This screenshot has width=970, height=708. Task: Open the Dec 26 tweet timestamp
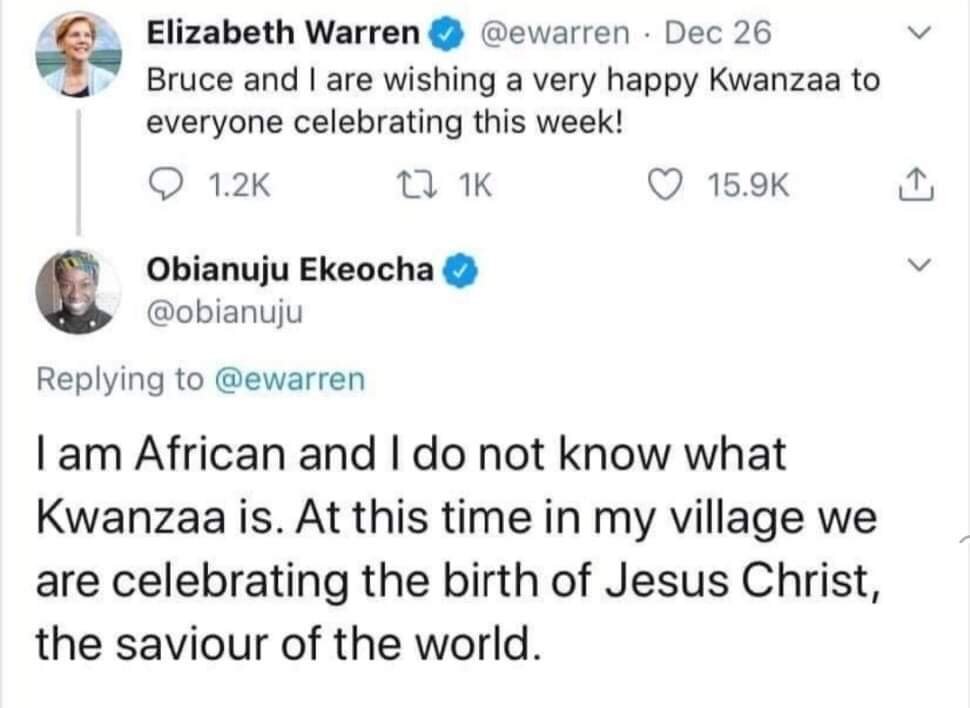click(x=718, y=34)
